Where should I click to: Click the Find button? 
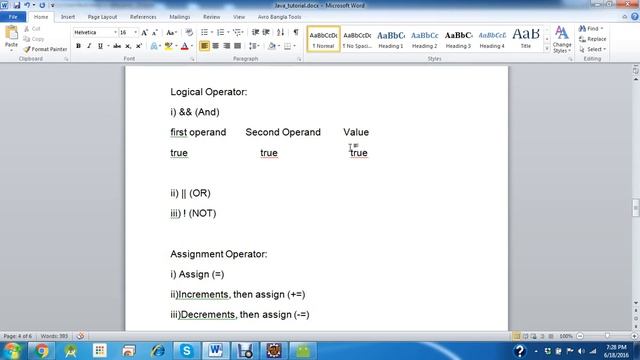pyautogui.click(x=591, y=29)
